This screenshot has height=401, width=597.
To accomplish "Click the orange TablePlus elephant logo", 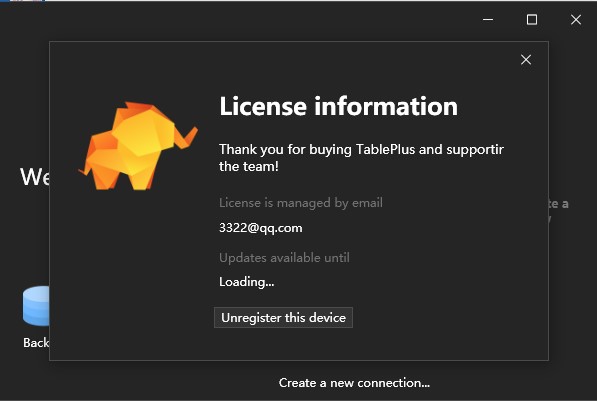I will coord(138,146).
